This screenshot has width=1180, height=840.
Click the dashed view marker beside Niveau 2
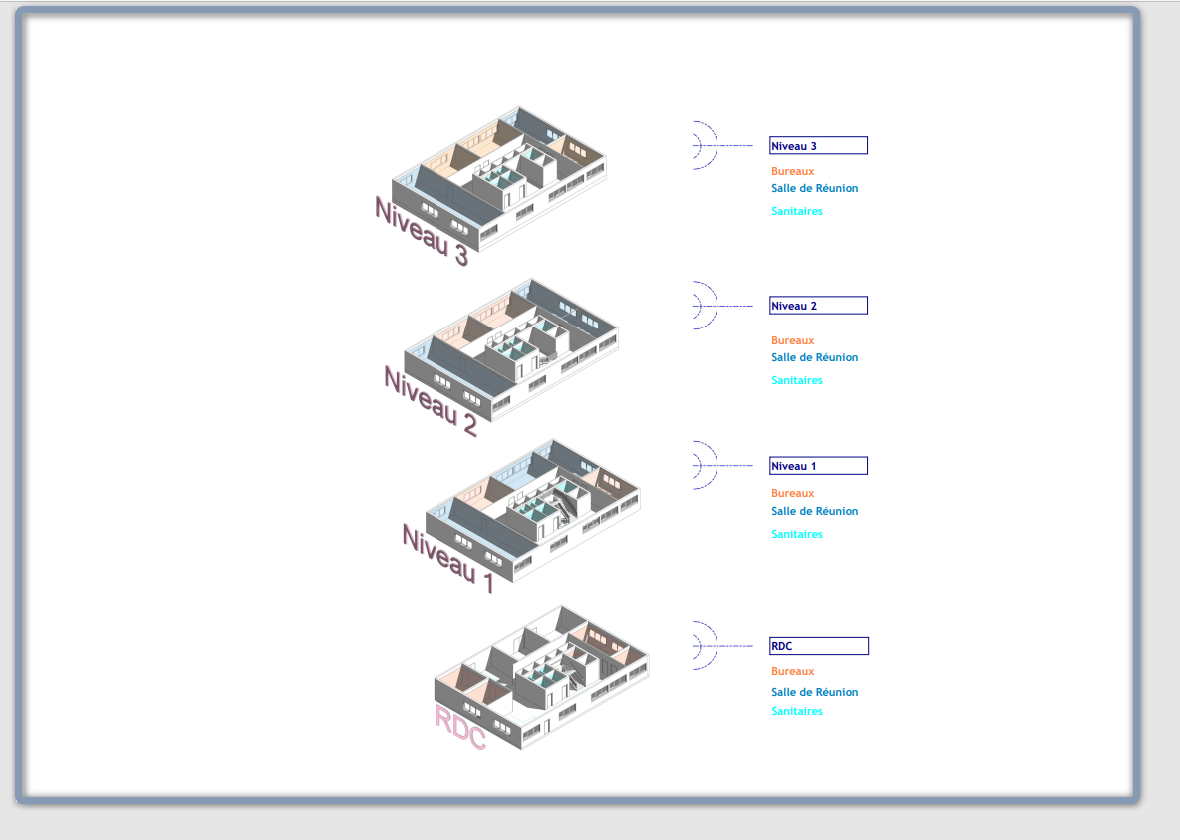click(721, 306)
